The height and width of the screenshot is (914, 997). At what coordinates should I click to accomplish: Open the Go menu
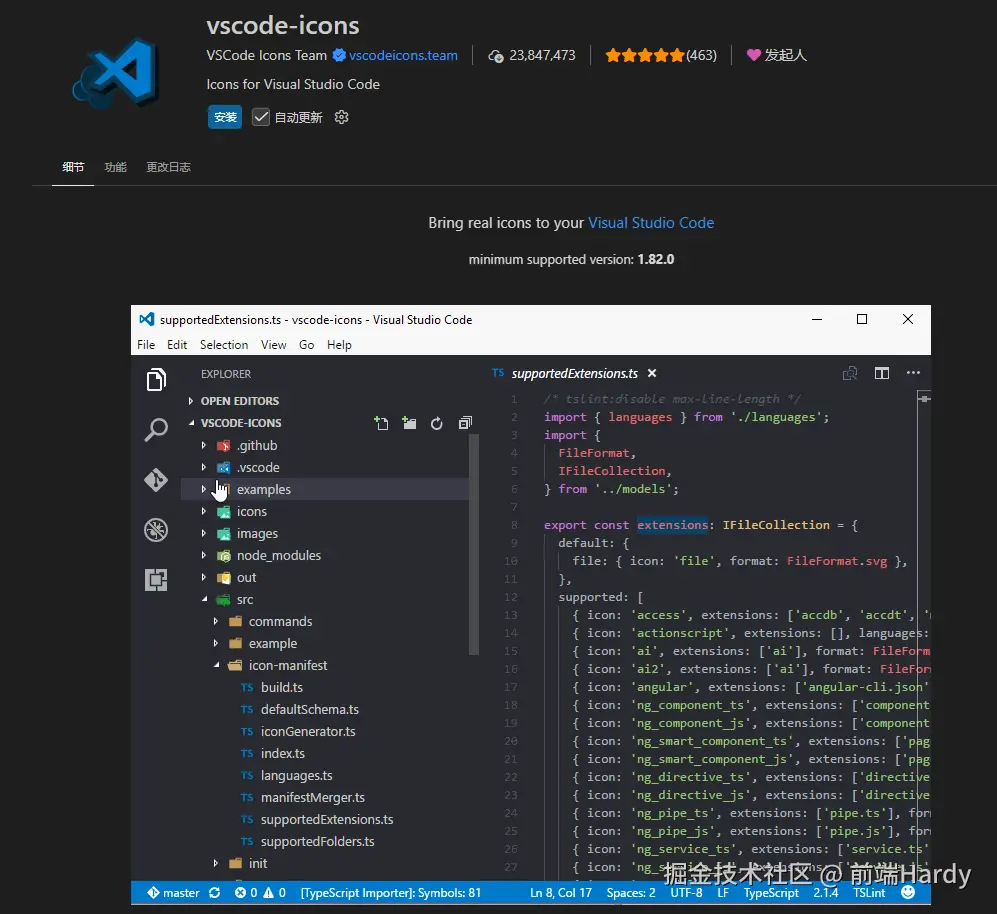(306, 345)
